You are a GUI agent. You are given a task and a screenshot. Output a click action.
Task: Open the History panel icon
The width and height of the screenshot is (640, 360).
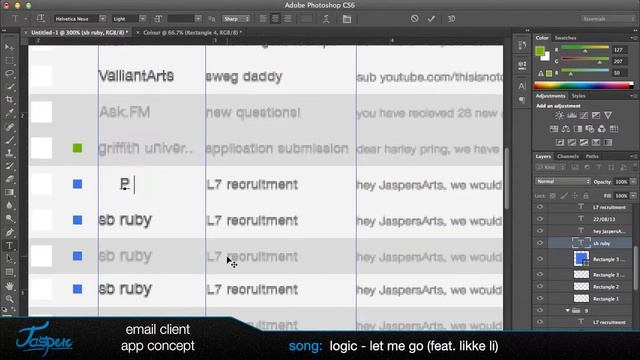tap(522, 45)
